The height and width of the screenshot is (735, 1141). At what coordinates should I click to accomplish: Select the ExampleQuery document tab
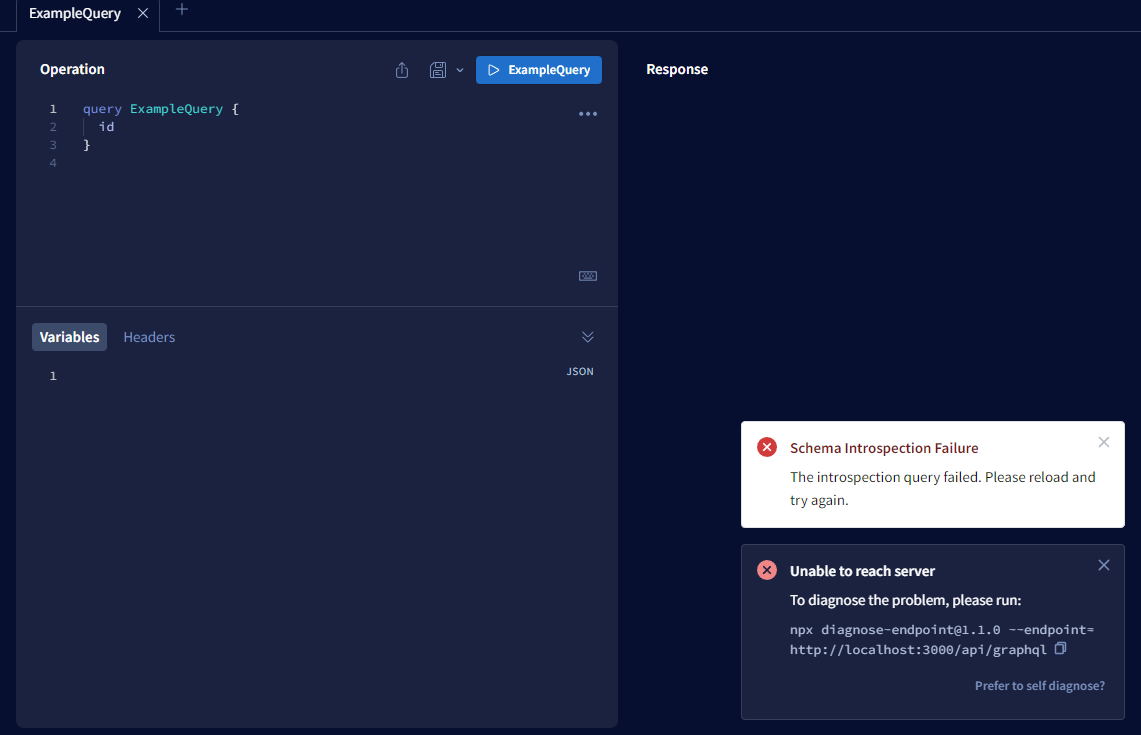tap(74, 14)
